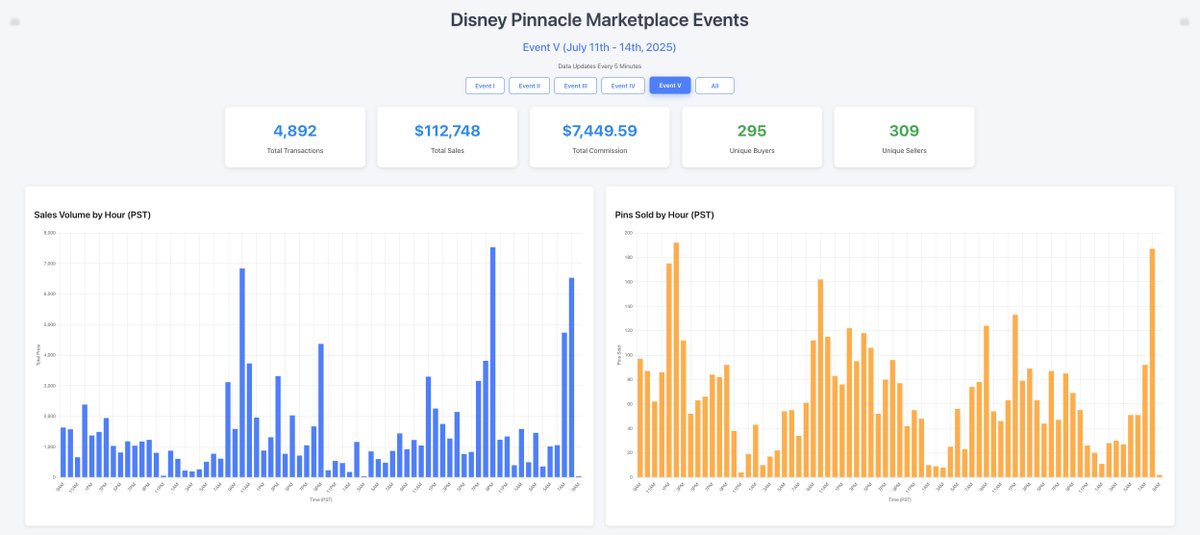Click the Unique Sellers card showing 309
Image resolution: width=1200 pixels, height=535 pixels.
904,137
